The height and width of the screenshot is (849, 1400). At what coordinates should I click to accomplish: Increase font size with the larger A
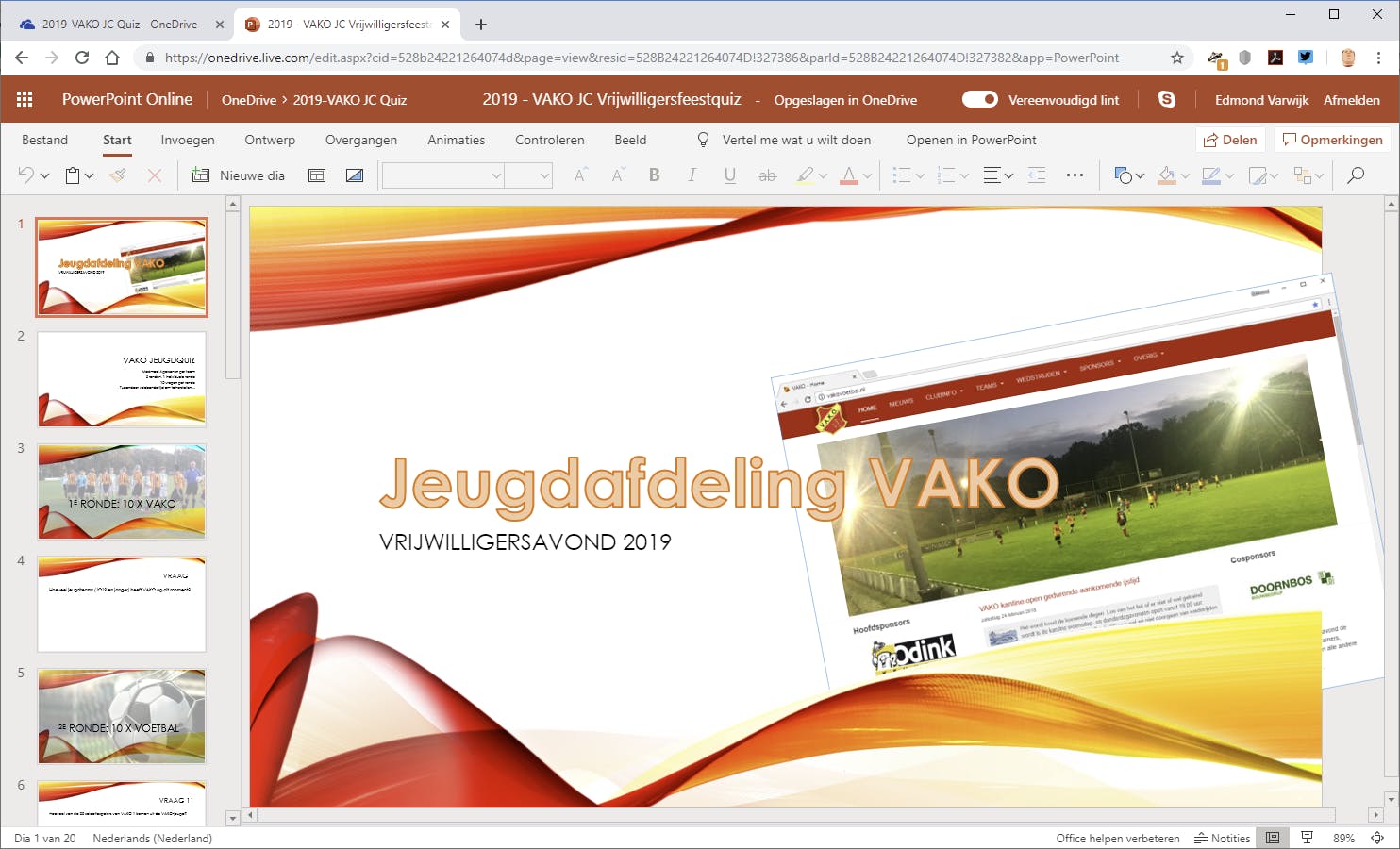pyautogui.click(x=580, y=175)
